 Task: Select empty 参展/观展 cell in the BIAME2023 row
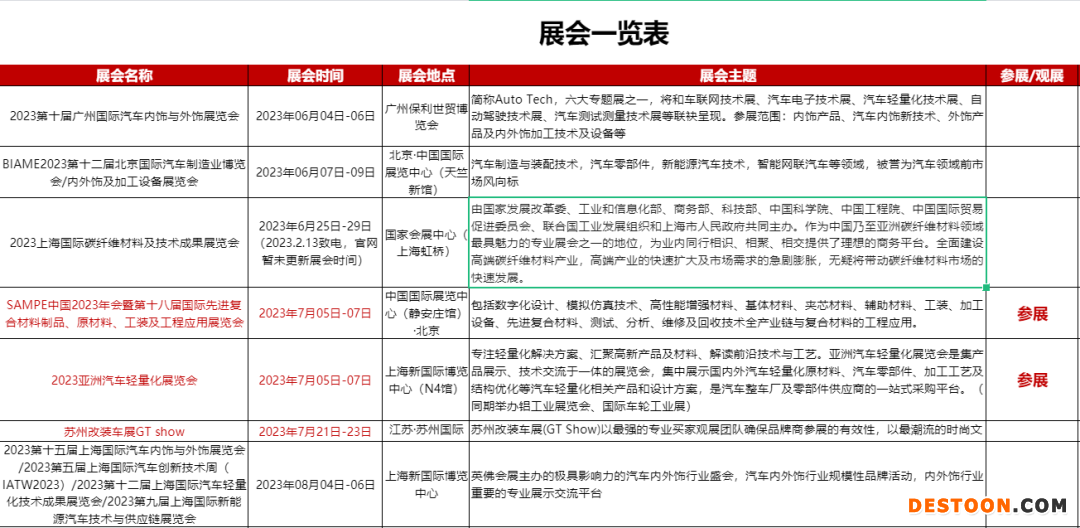[1032, 172]
